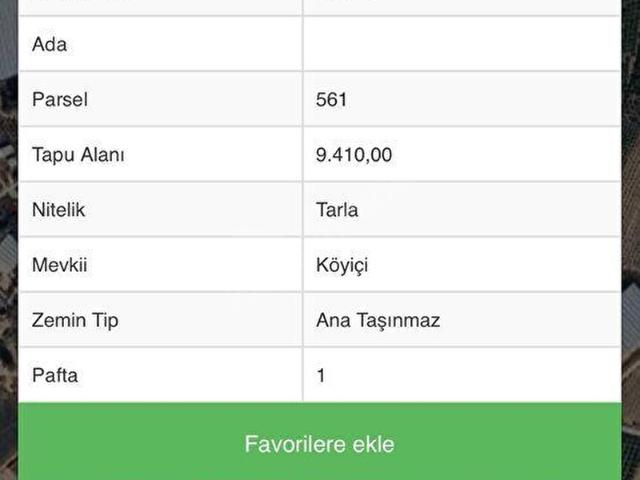
Task: Click the Tarla value
Action: click(x=337, y=210)
